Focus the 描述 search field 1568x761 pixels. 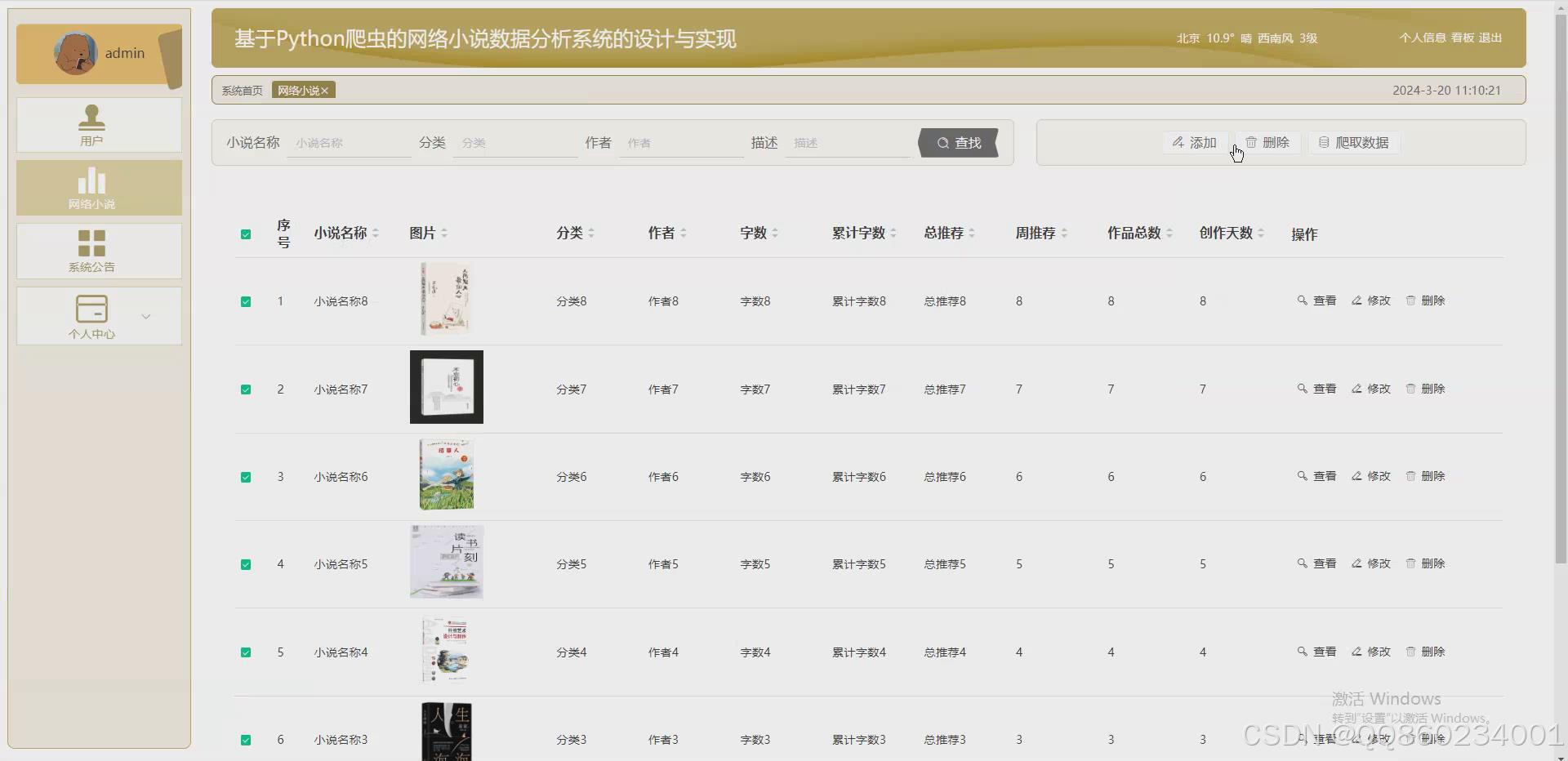pyautogui.click(x=848, y=143)
